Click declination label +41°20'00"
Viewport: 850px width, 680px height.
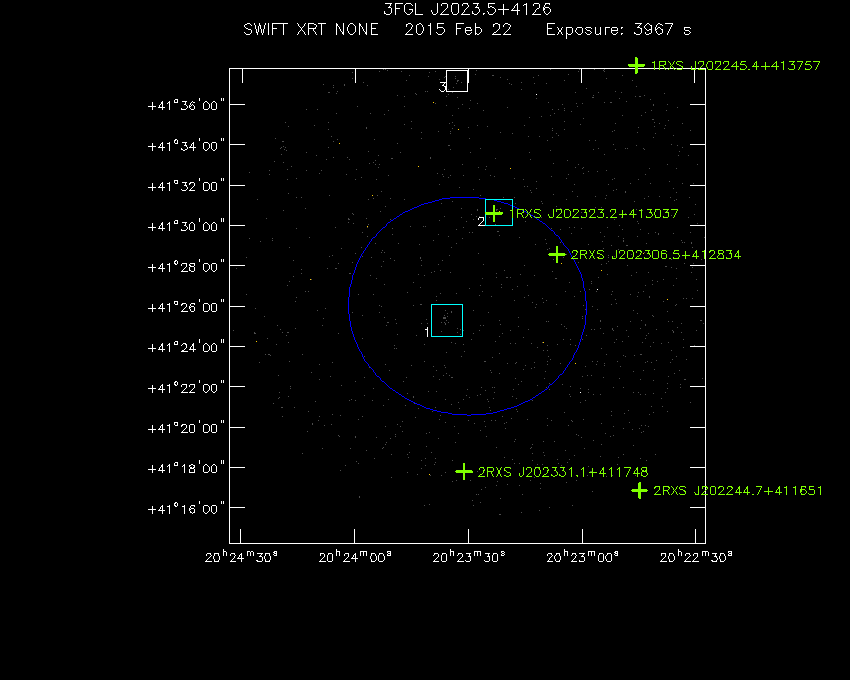tap(186, 428)
